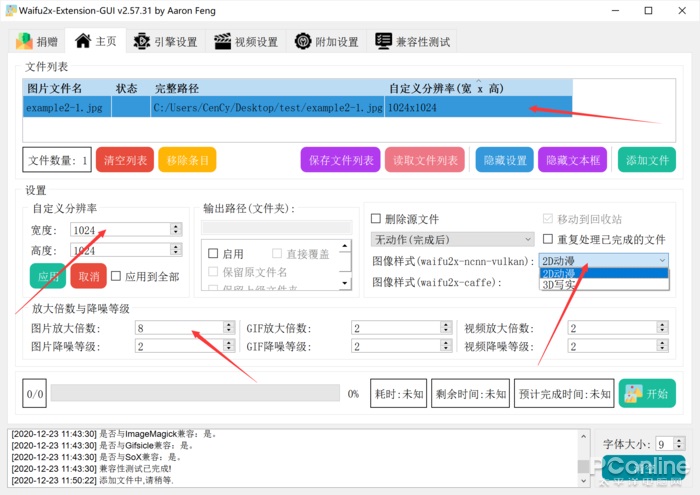Viewport: 700px width, 495px height.
Task: Expand the 无动作(完成后) dropdown
Action: [452, 240]
